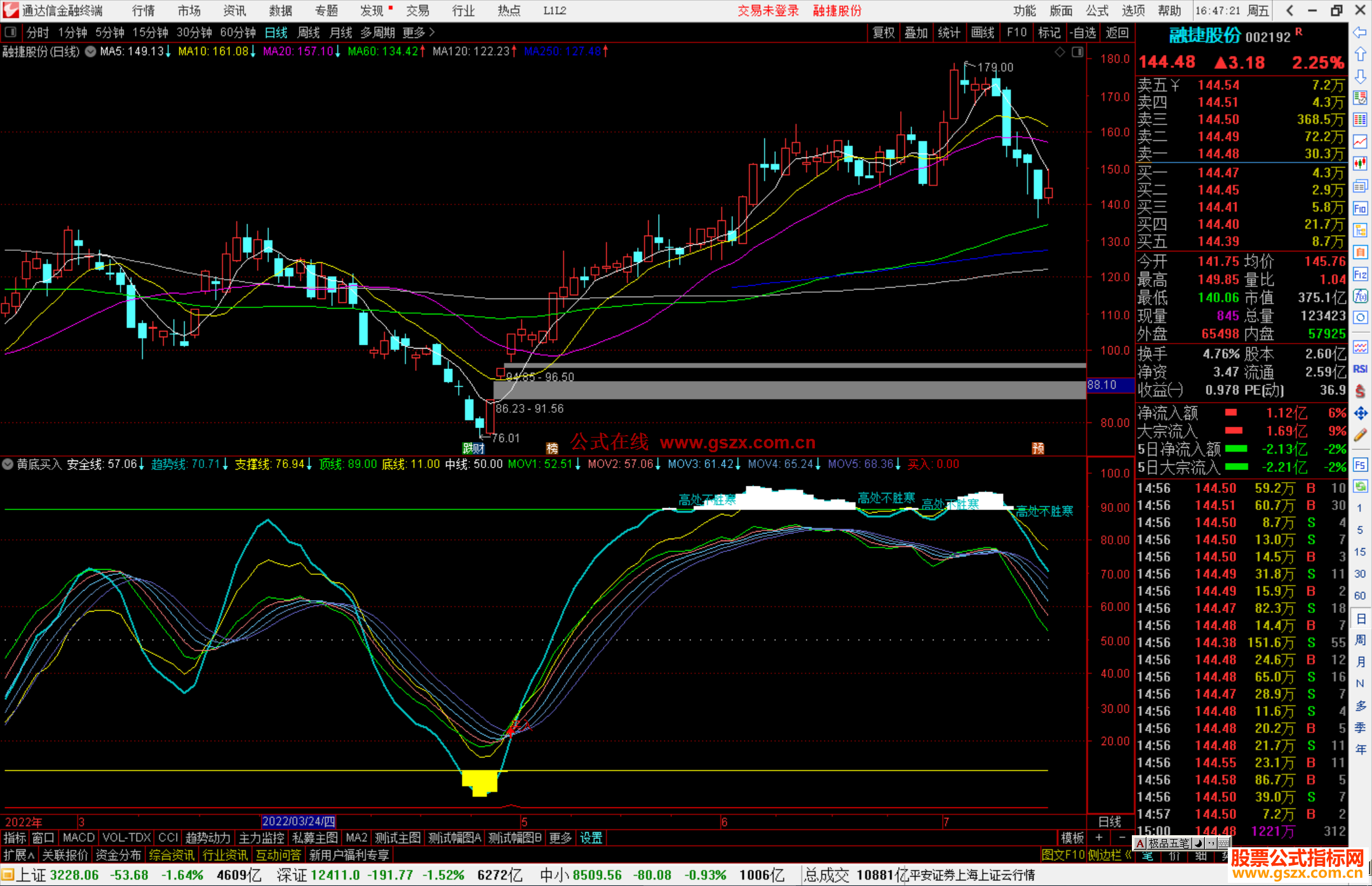The width and height of the screenshot is (1372, 886).
Task: Select the RSI indicator icon
Action: 1360,369
